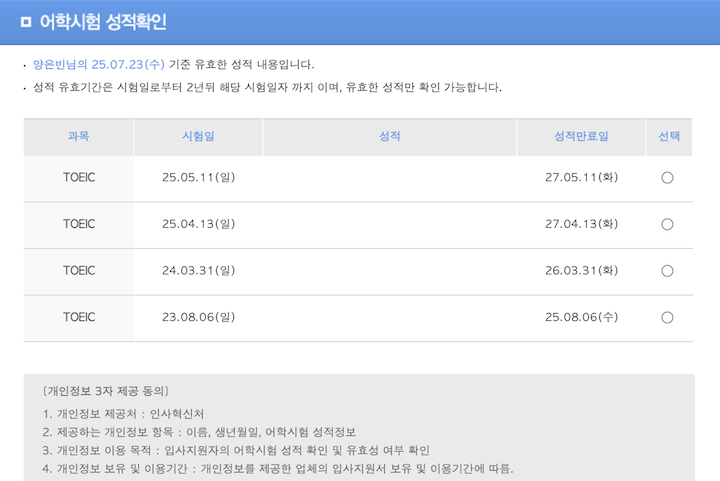Click the 개인정보 보유 및 이용기간 line
The image size is (720, 481).
(x=277, y=469)
